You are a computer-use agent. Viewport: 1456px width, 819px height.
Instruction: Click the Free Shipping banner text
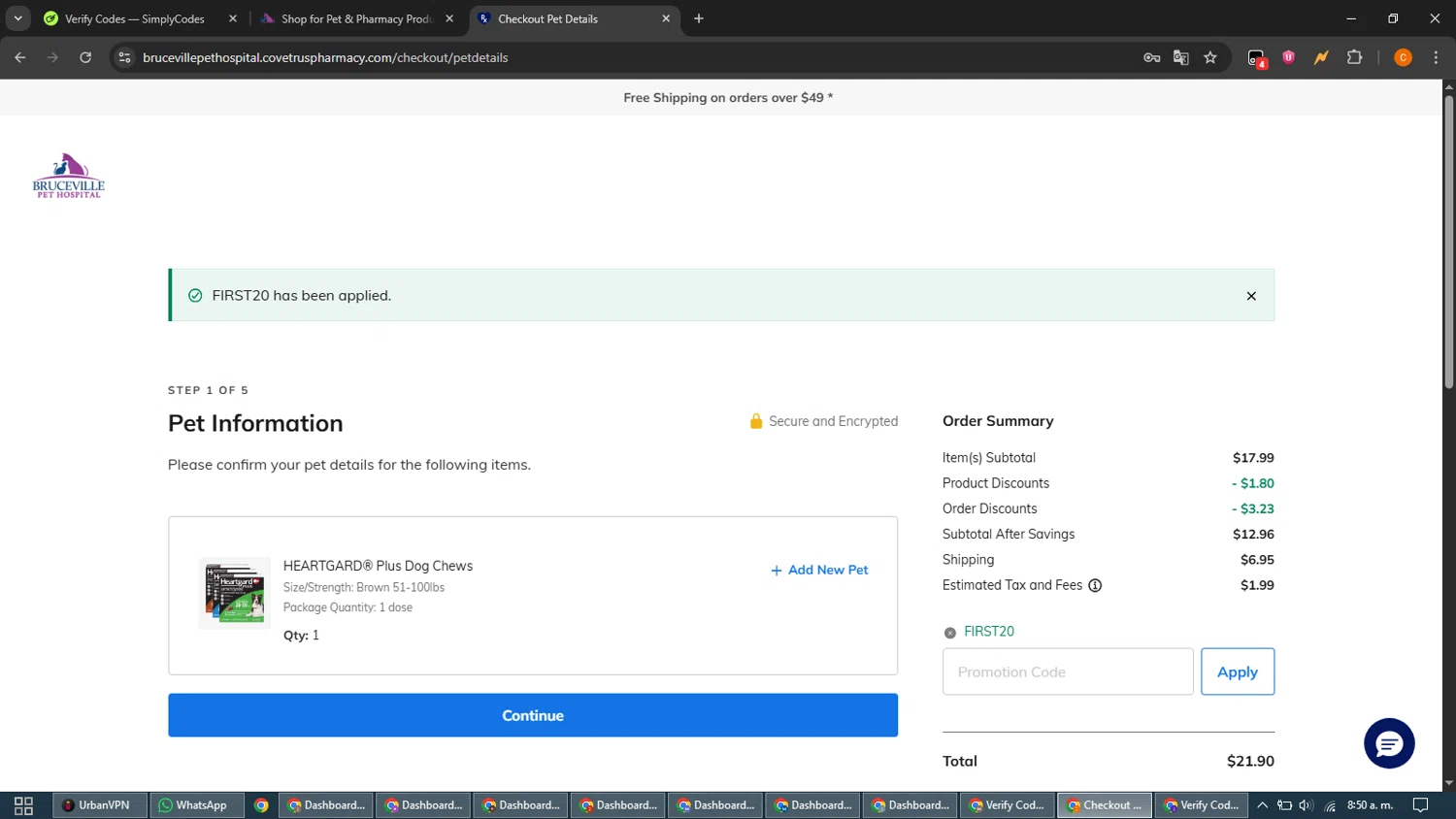point(728,98)
